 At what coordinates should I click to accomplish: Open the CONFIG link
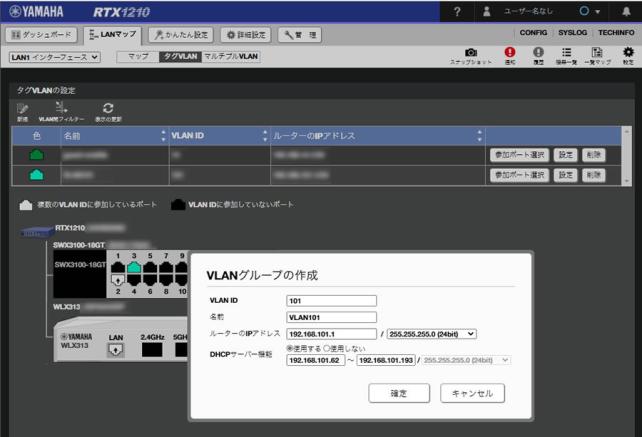click(533, 32)
